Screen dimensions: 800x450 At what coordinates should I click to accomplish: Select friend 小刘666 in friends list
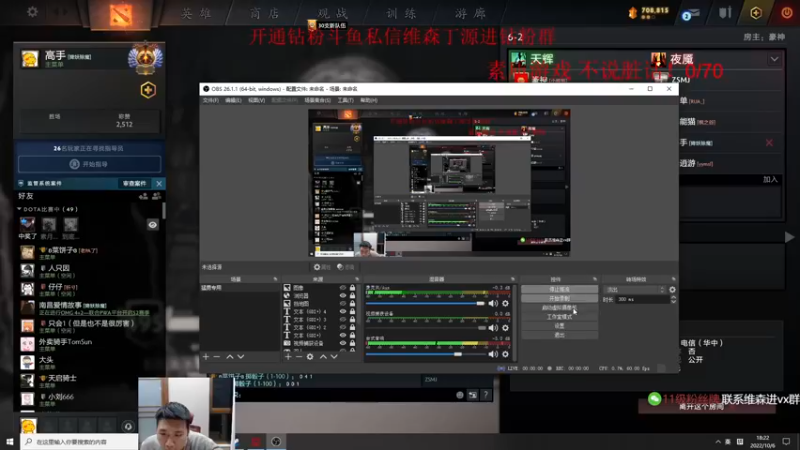click(x=91, y=399)
